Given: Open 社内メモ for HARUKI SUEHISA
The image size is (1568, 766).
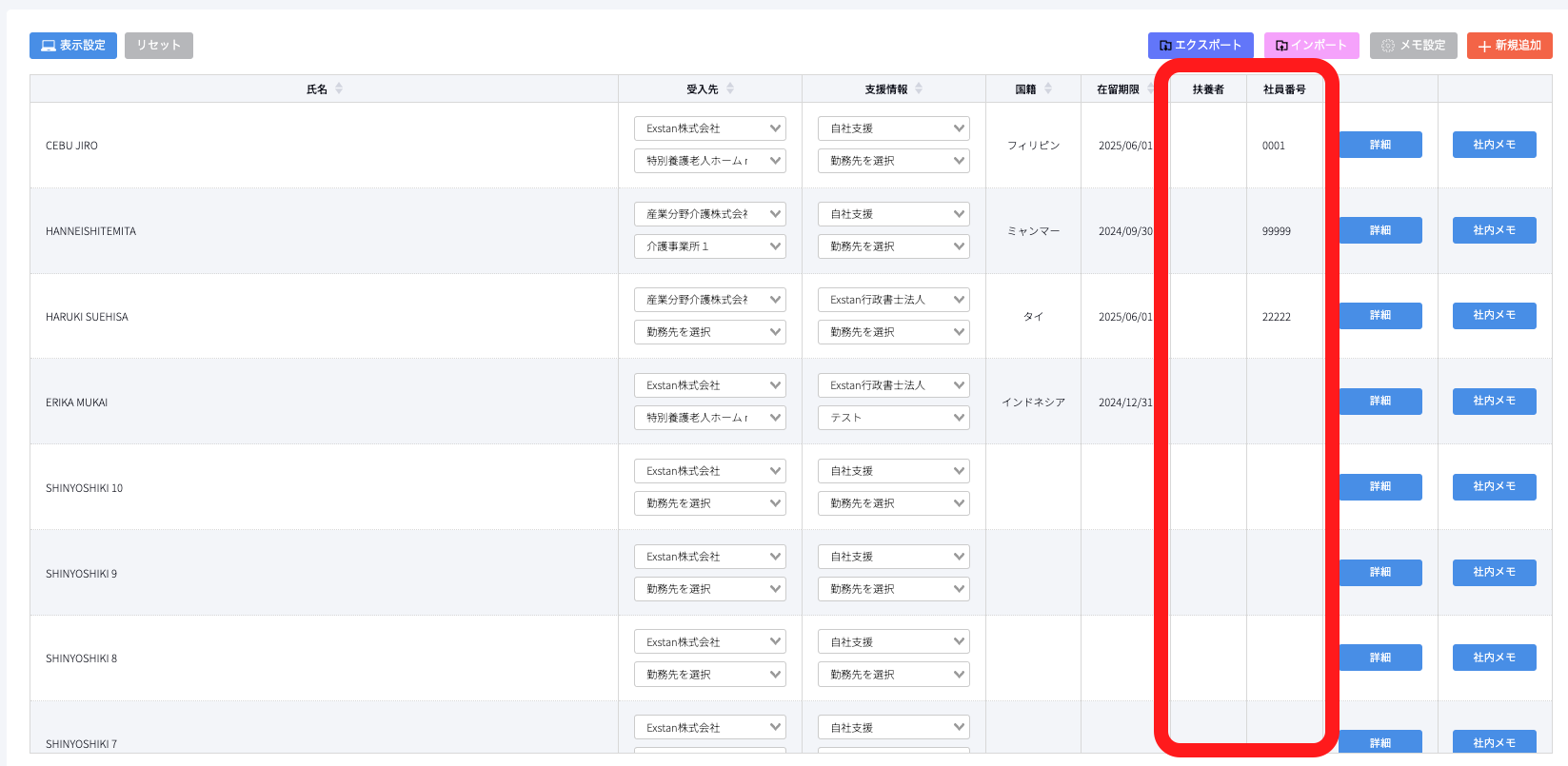Looking at the screenshot, I should pos(1494,316).
